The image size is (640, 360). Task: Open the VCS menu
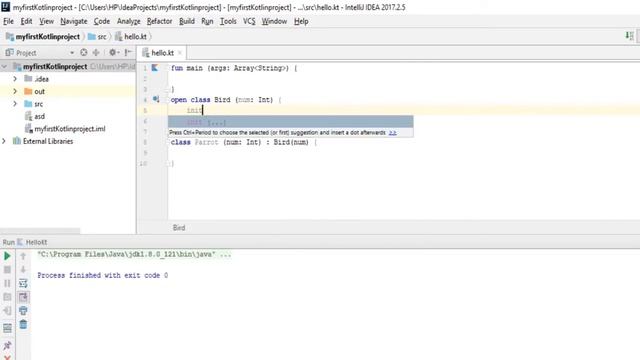pyautogui.click(x=249, y=21)
